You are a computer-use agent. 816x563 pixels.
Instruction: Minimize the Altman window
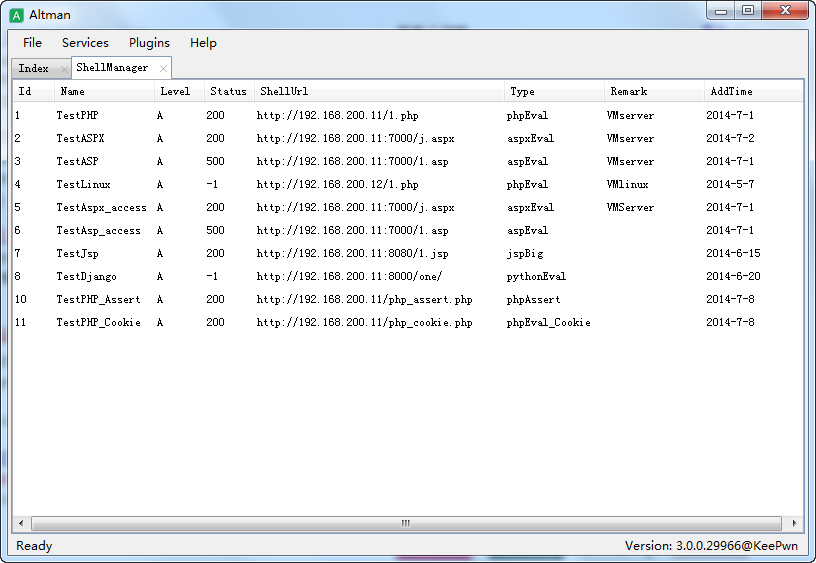[x=721, y=11]
